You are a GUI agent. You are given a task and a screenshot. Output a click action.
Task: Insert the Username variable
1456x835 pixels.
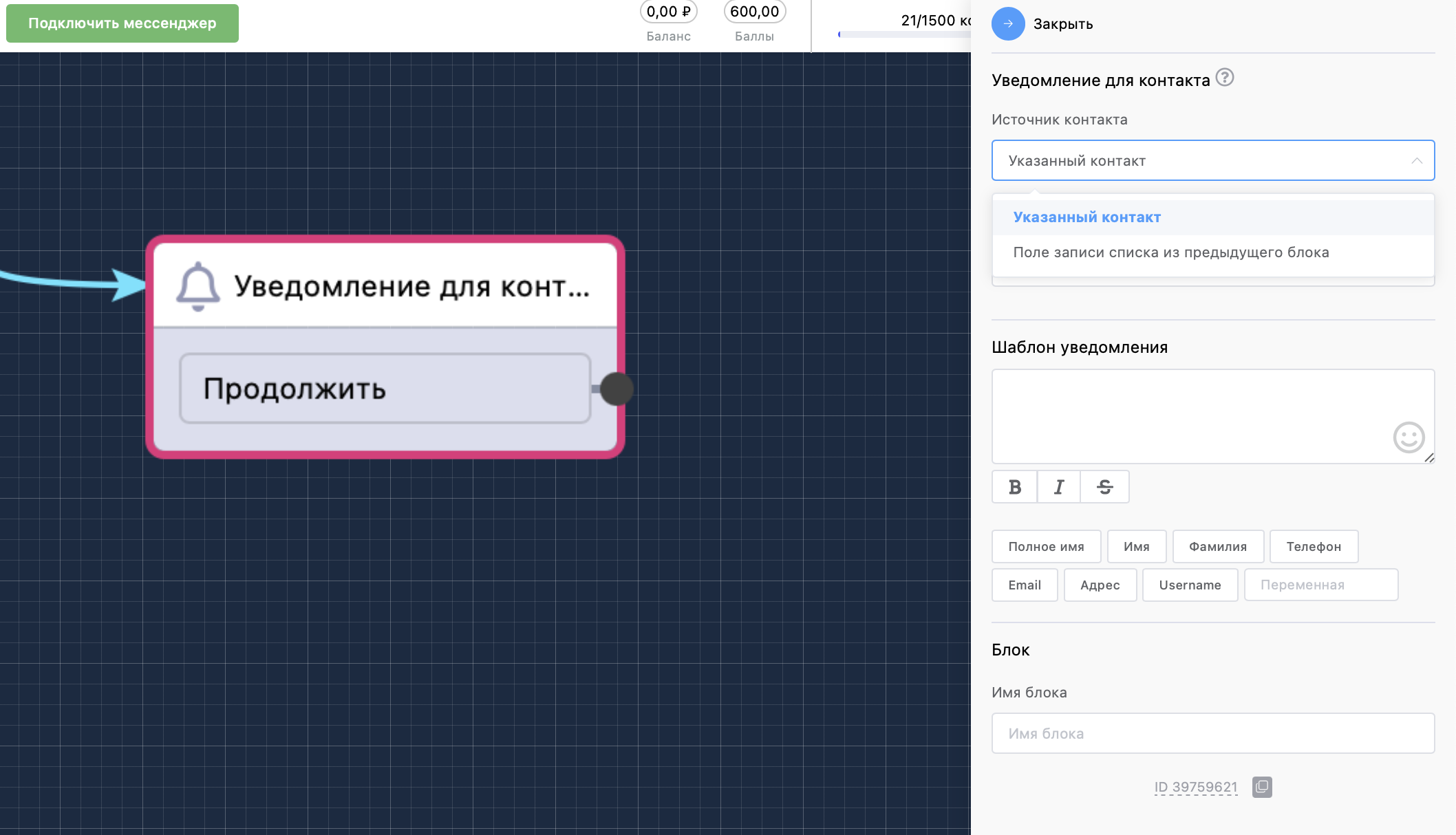pos(1190,585)
